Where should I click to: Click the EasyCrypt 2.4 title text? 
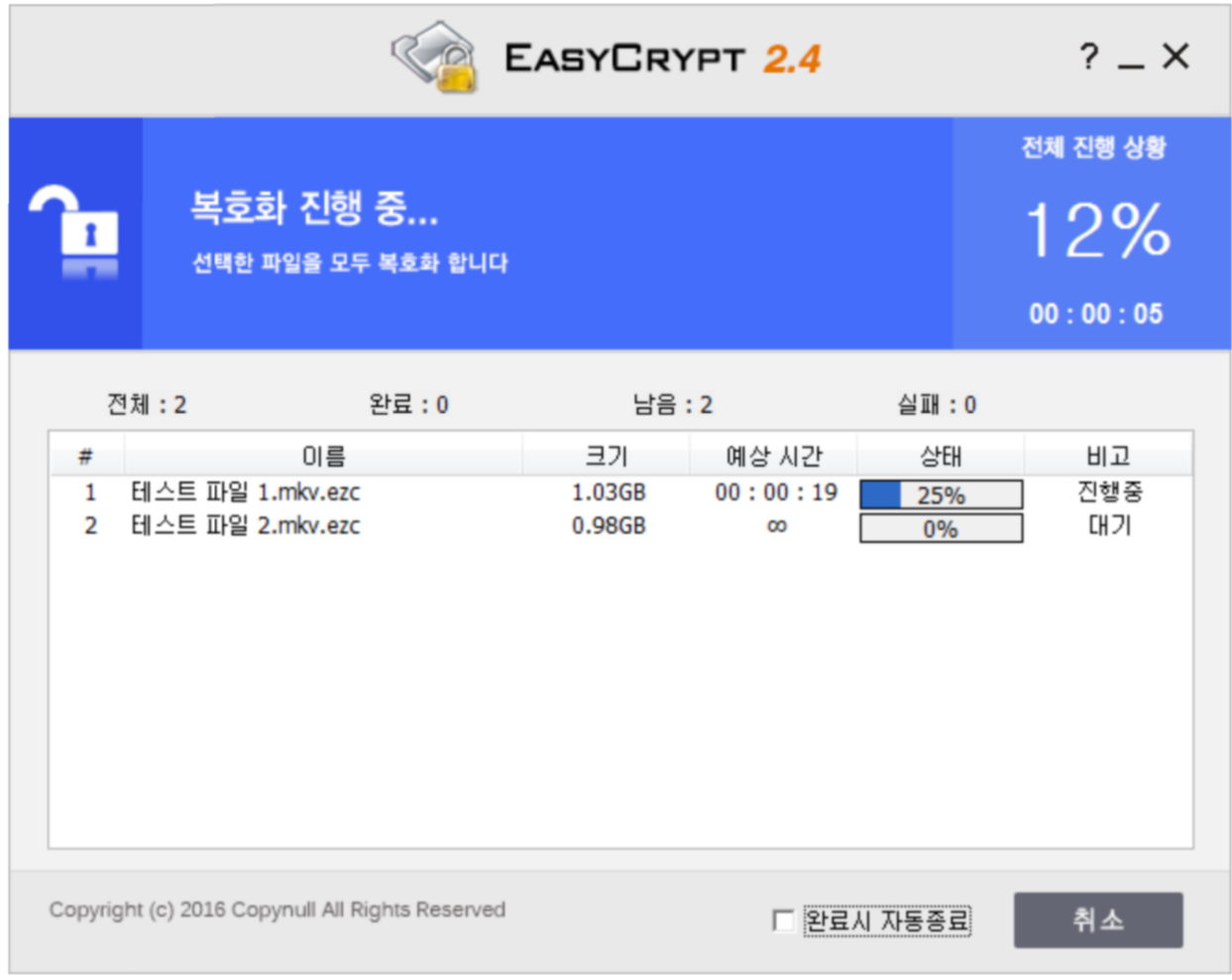[x=663, y=58]
